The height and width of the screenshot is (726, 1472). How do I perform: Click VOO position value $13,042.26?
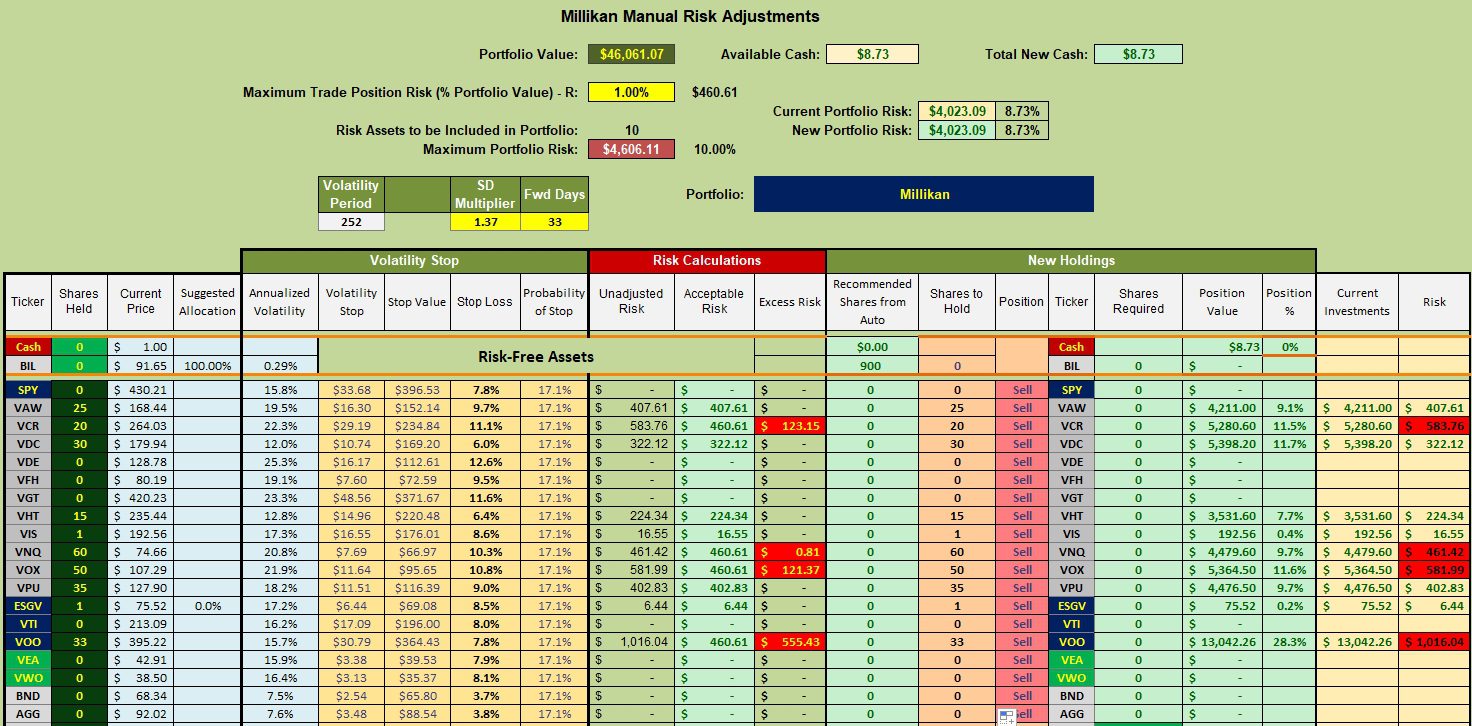[x=1222, y=641]
